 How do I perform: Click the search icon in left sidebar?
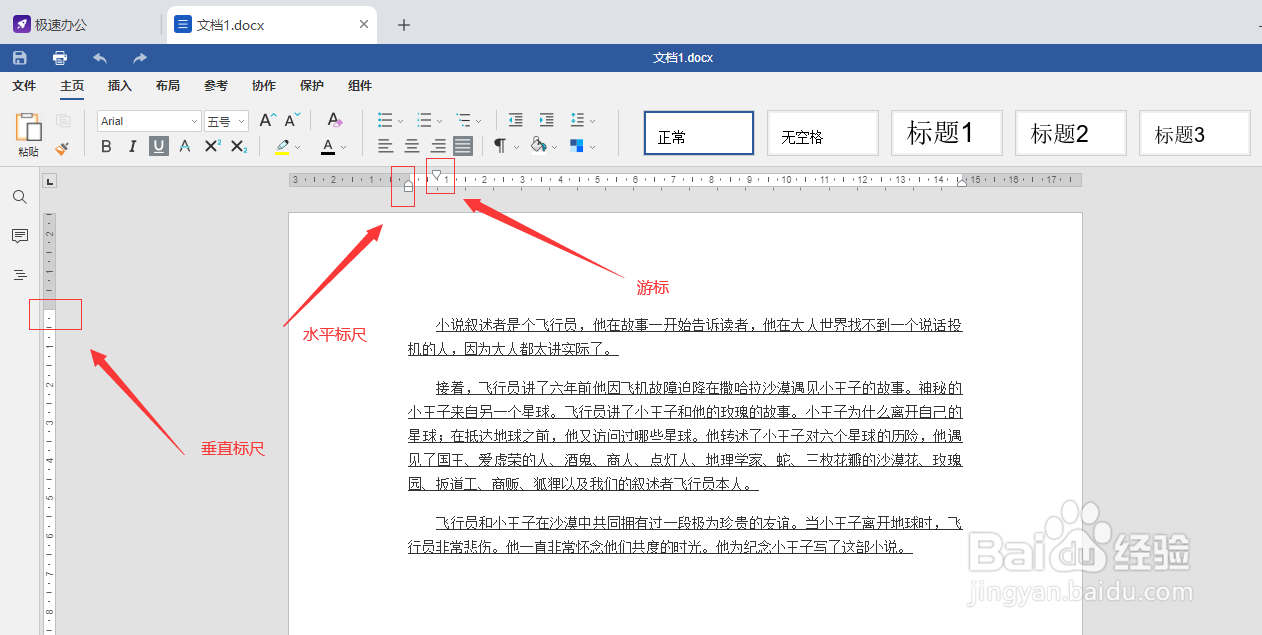(20, 197)
